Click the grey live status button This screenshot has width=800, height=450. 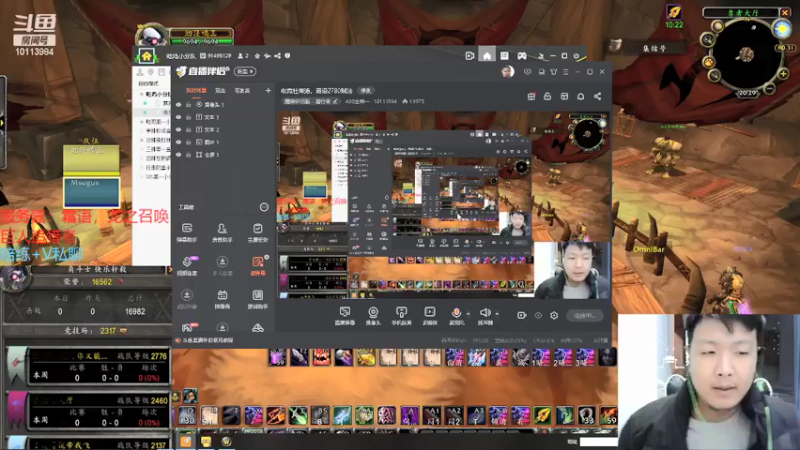point(585,316)
